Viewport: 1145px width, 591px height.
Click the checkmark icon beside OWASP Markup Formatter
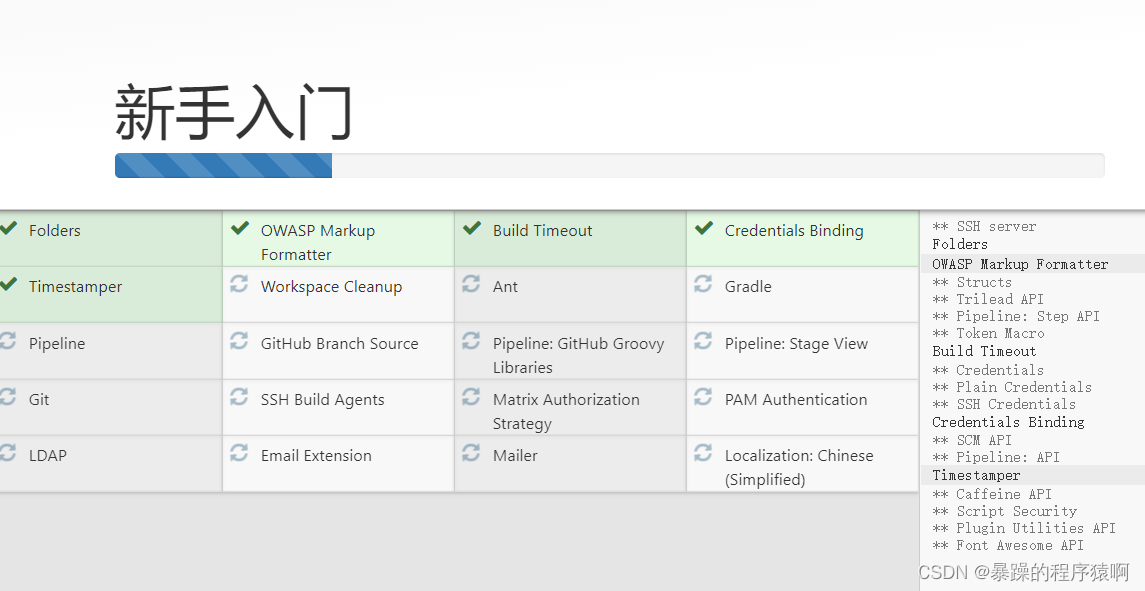click(x=240, y=228)
